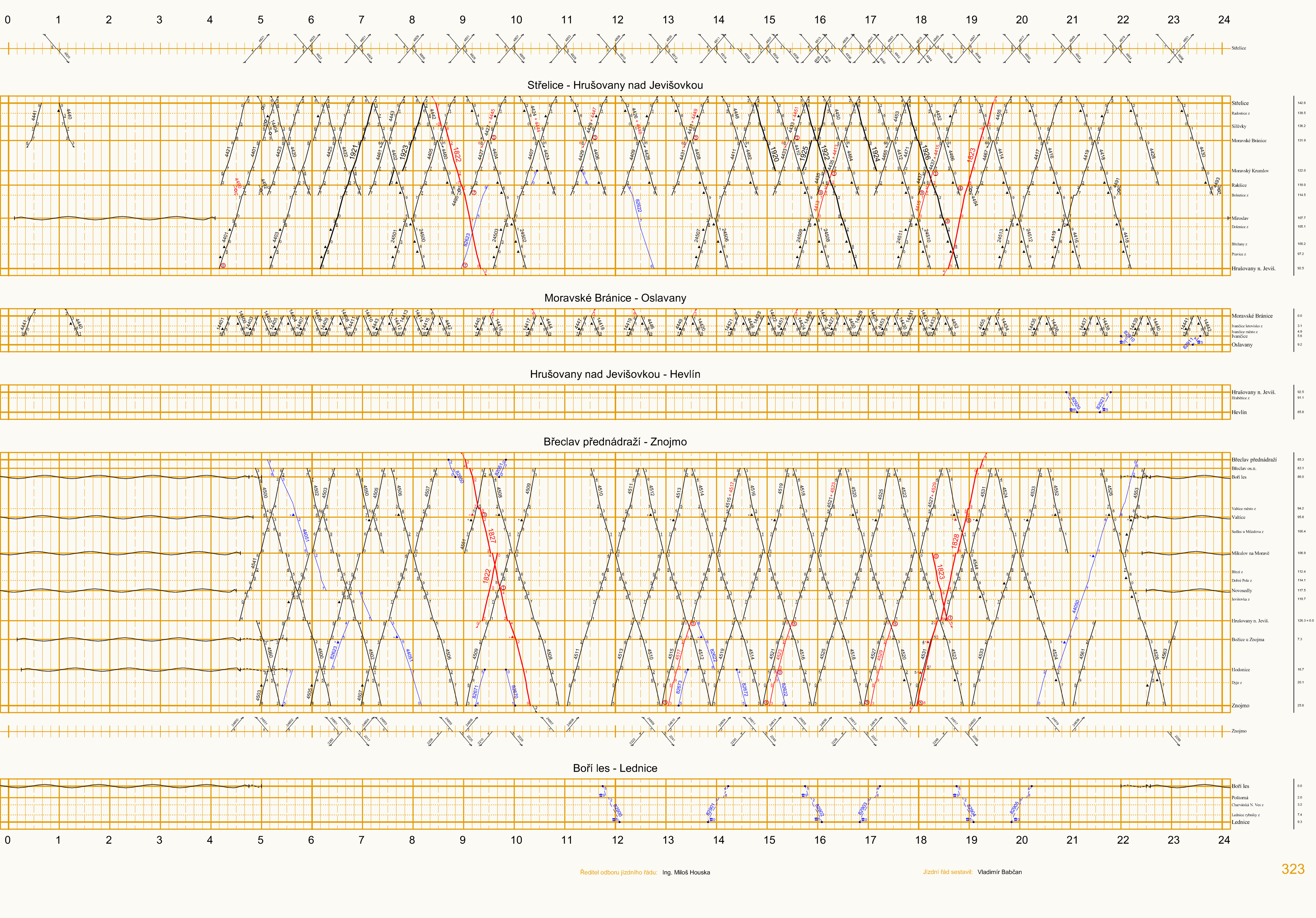The height and width of the screenshot is (918, 1316).
Task: Click the text Ing. Miloš Houska
Action: coord(685,873)
